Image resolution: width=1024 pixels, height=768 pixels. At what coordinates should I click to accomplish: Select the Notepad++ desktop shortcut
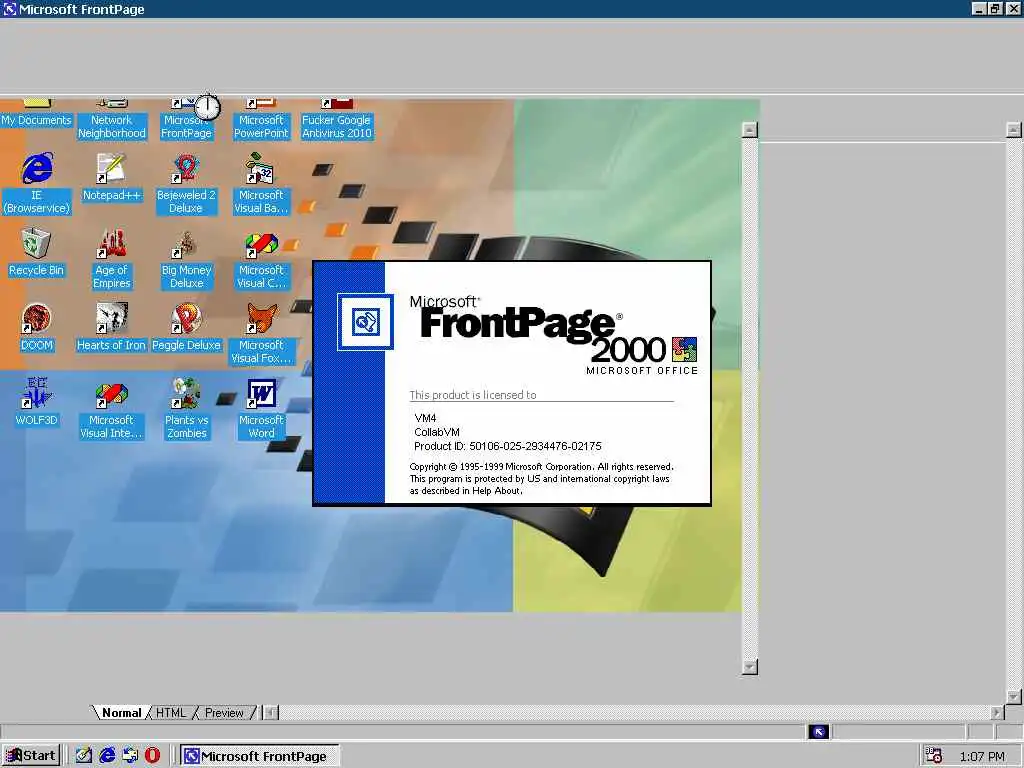[112, 178]
